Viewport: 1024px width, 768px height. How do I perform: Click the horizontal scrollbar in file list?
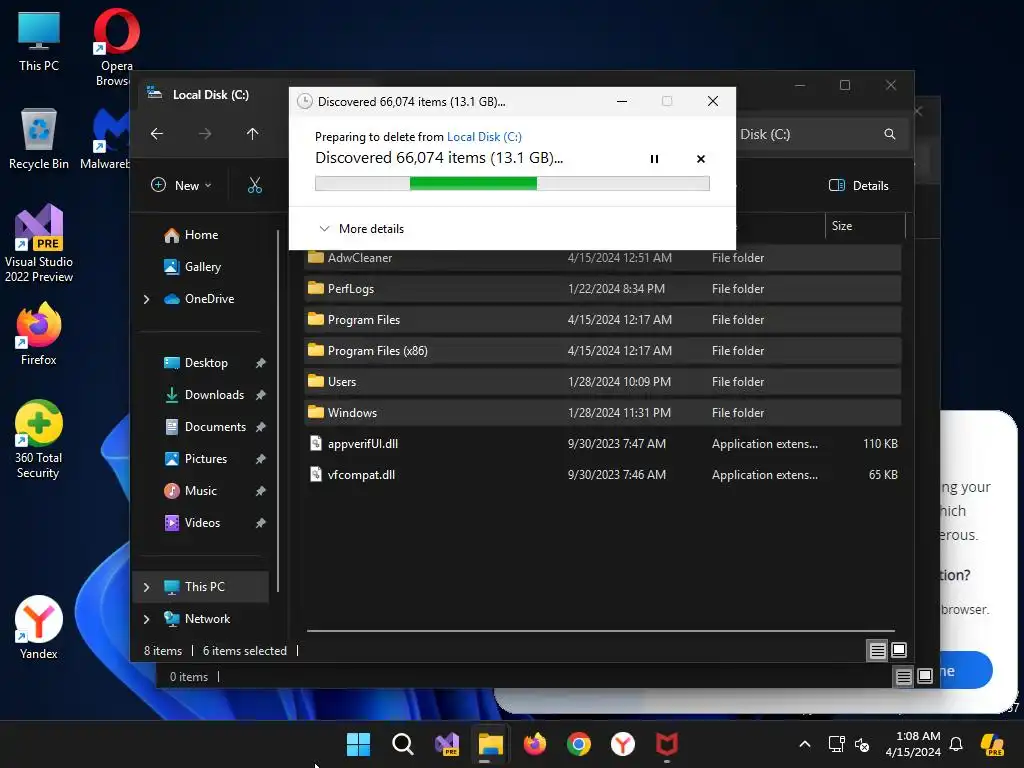[x=601, y=631]
